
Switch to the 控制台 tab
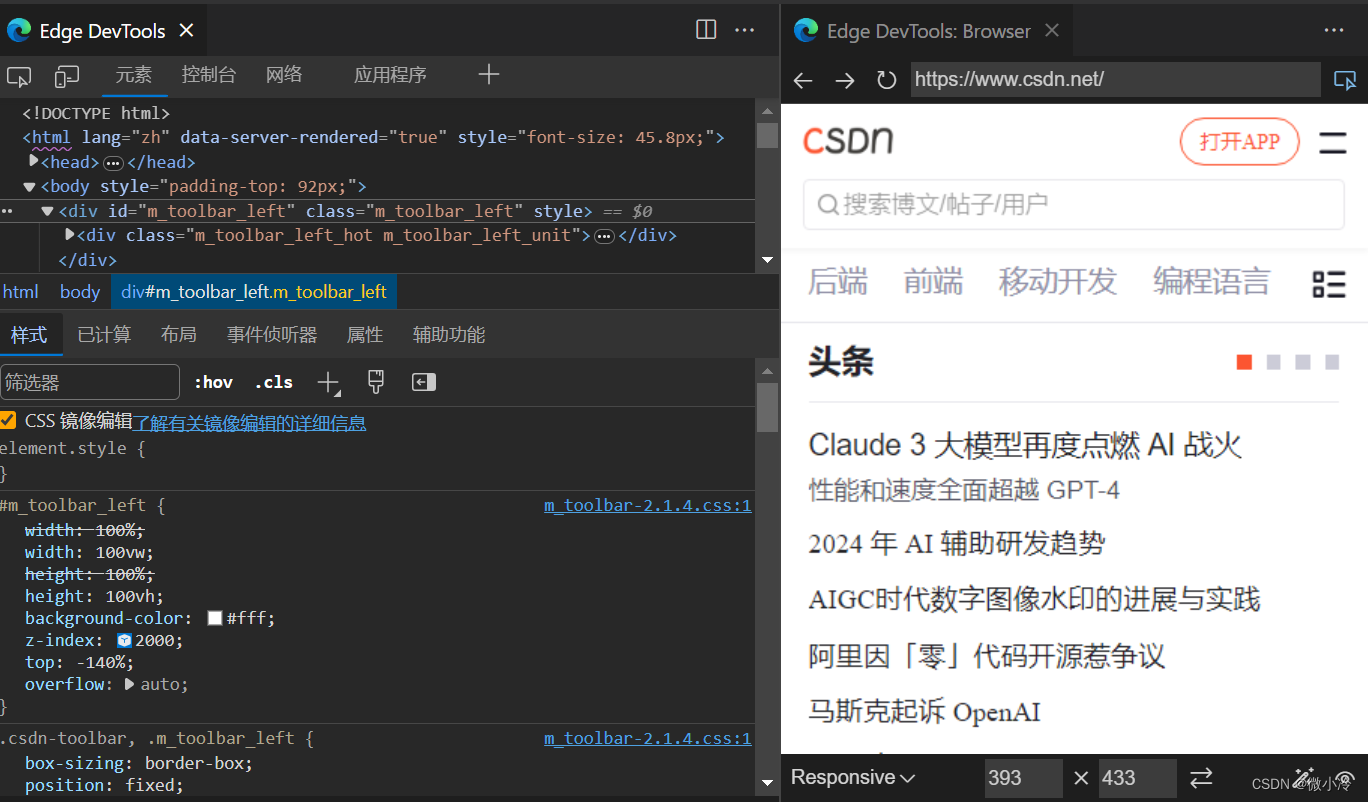[209, 75]
